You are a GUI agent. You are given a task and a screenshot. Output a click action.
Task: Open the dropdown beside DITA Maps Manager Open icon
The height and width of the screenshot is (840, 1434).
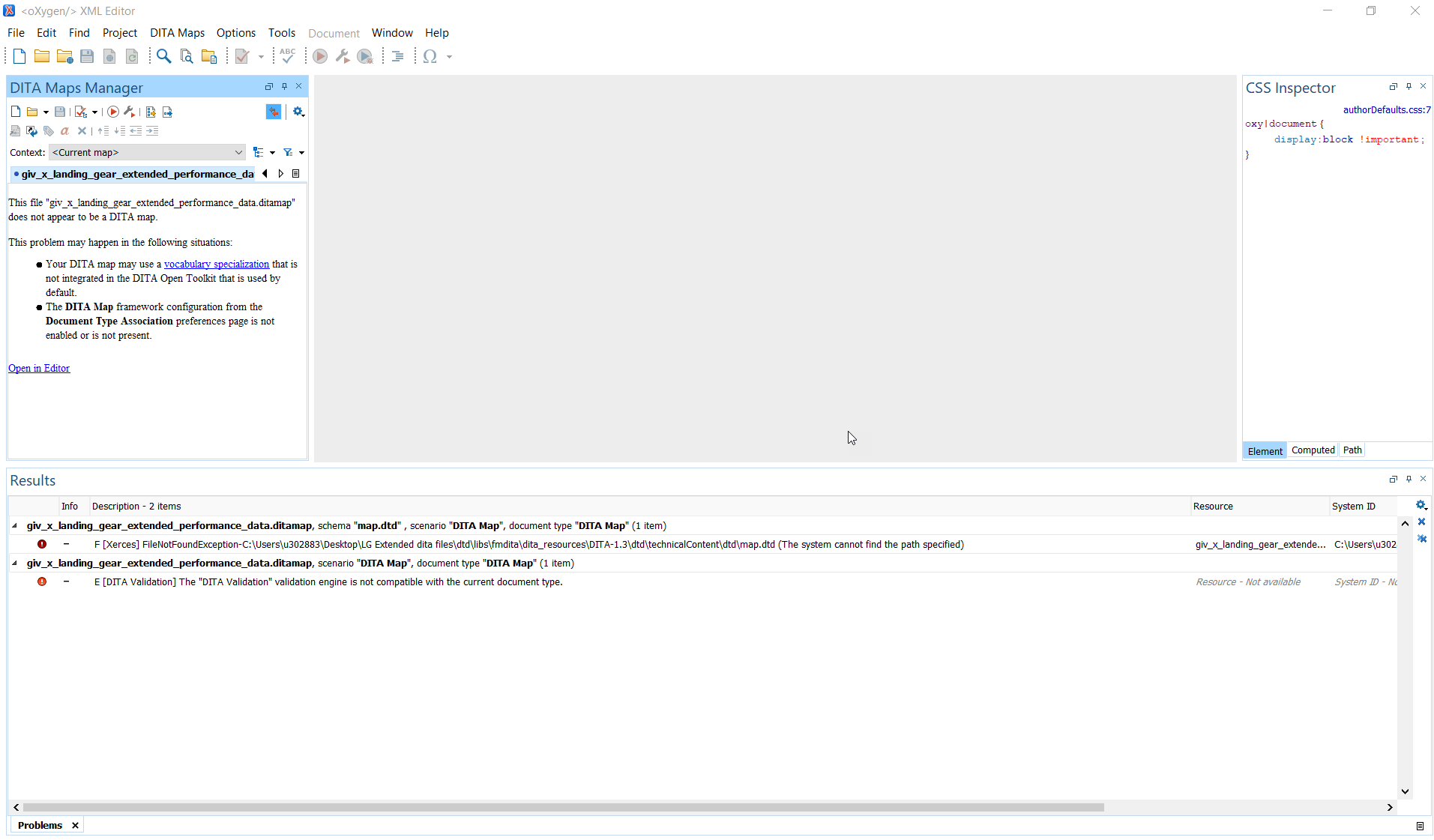click(x=46, y=112)
